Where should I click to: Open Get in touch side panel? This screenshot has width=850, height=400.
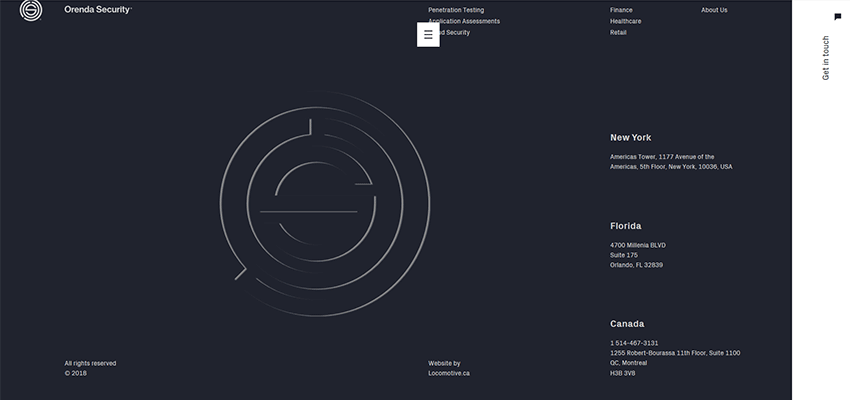coord(825,58)
